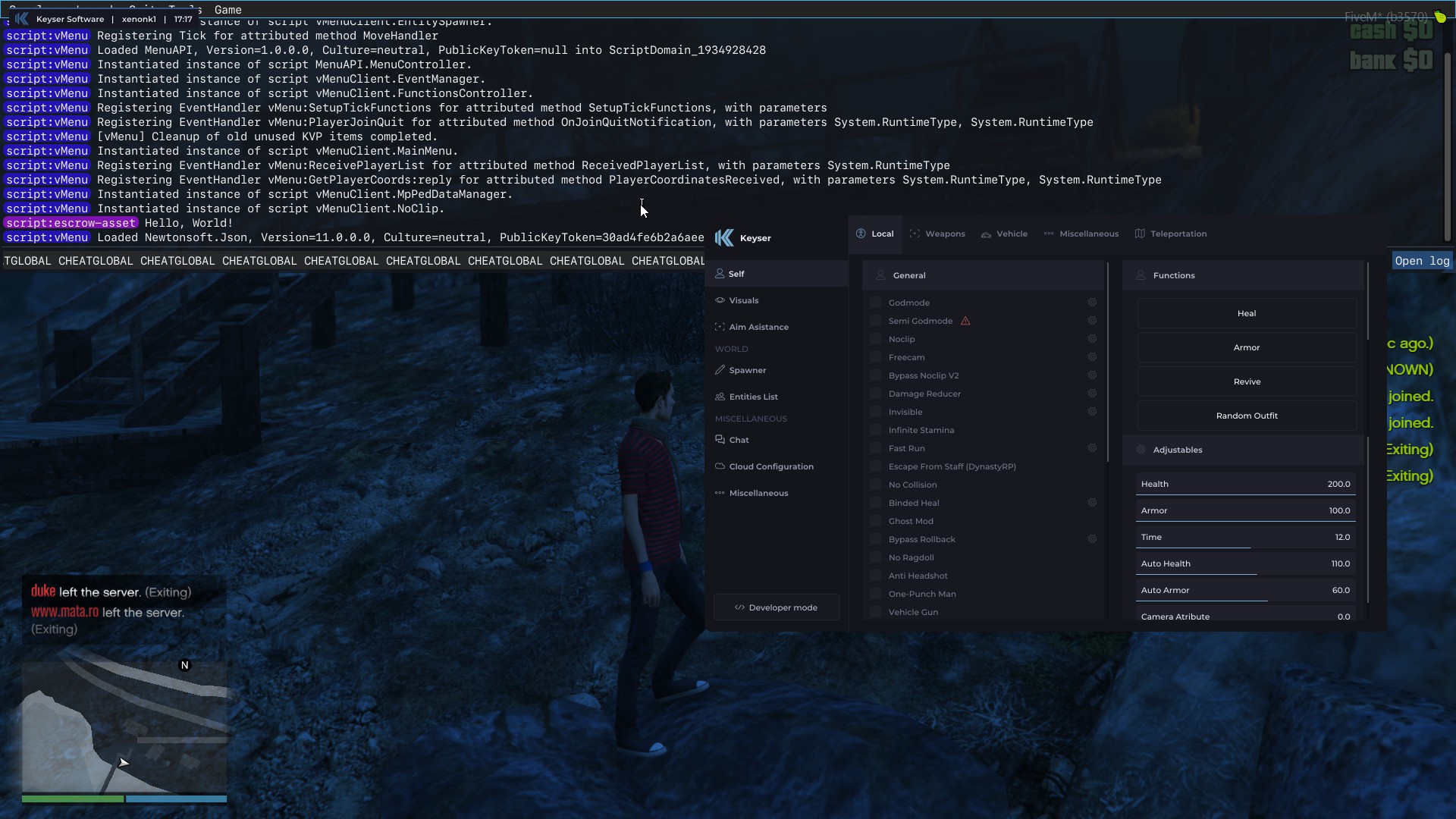The image size is (1456, 819).
Task: Click the gear icon beside Binded Heal
Action: 1092,503
